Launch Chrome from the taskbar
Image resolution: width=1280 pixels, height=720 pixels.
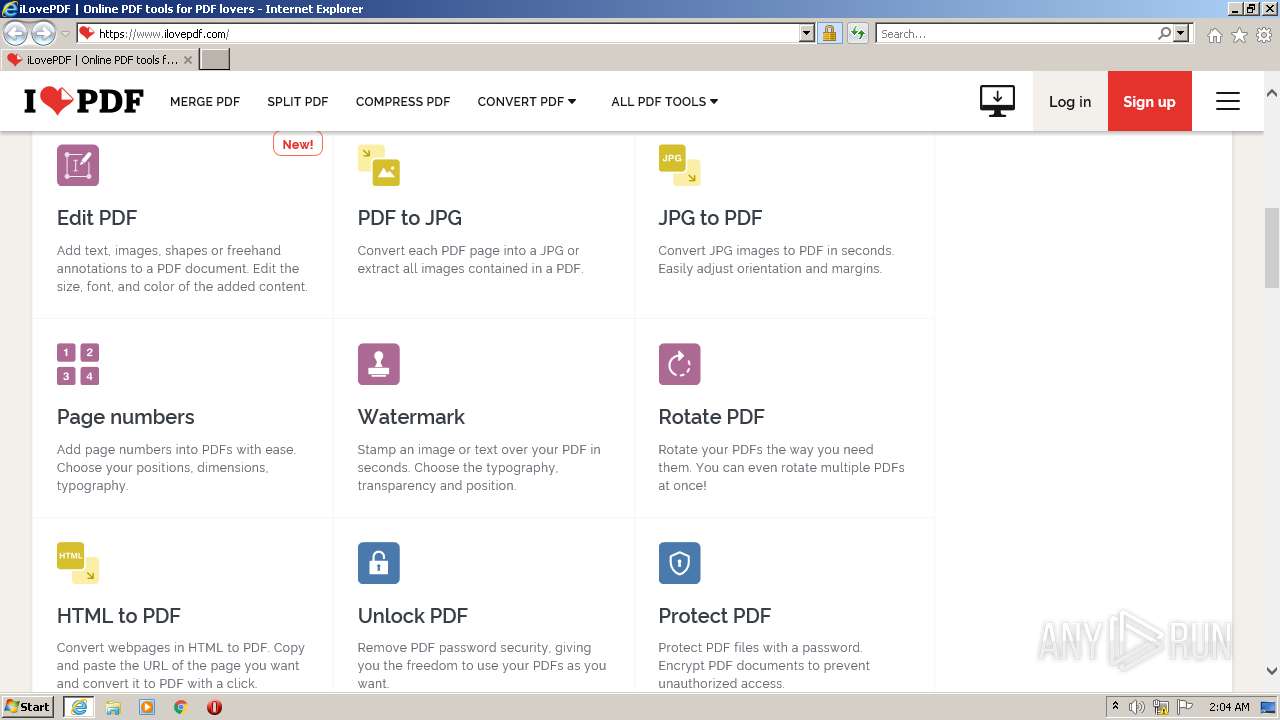pos(181,707)
